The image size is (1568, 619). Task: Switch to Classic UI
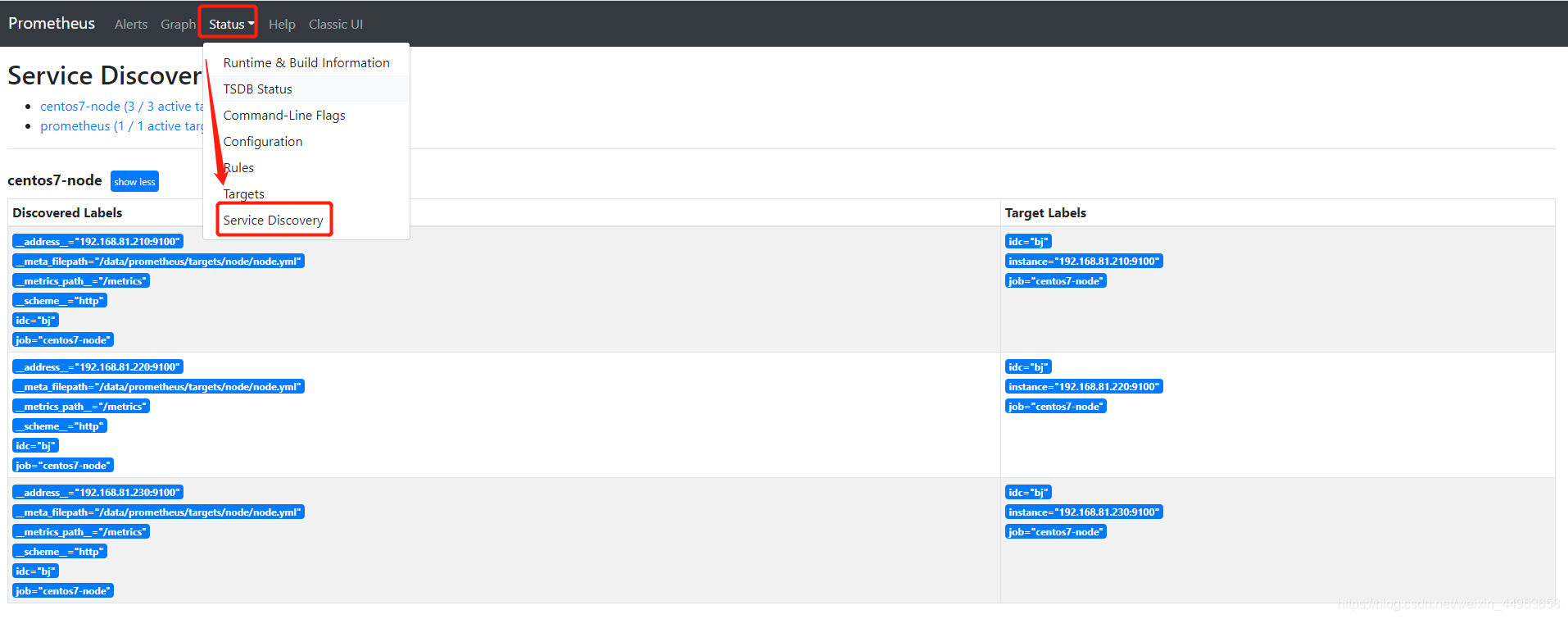tap(336, 24)
